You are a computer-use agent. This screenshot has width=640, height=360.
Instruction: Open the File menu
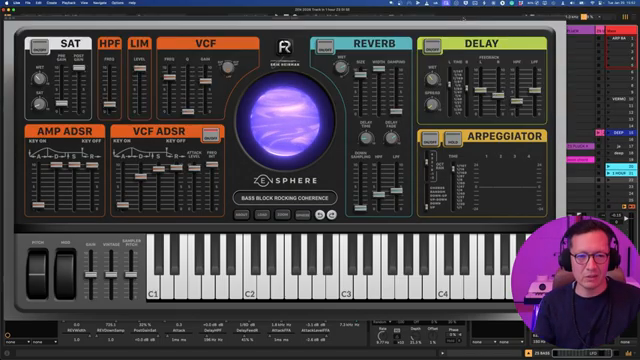[27, 3]
